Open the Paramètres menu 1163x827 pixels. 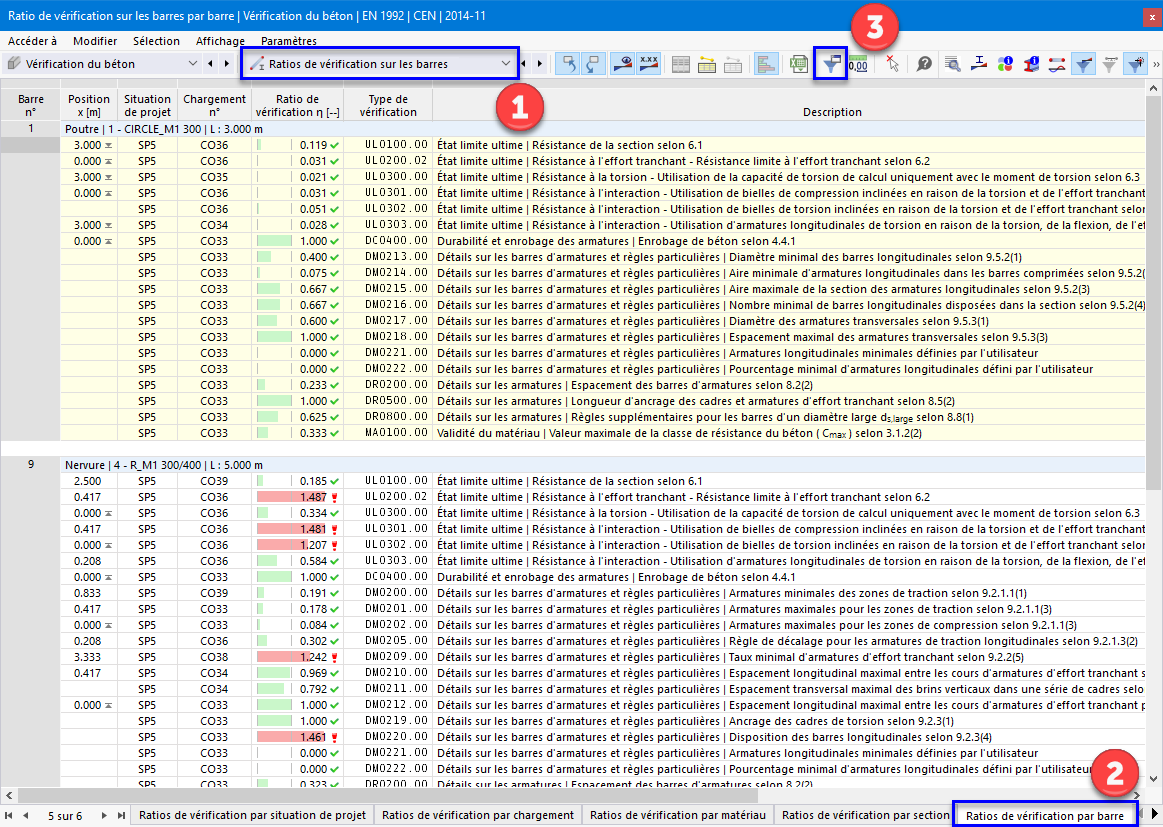coord(289,41)
